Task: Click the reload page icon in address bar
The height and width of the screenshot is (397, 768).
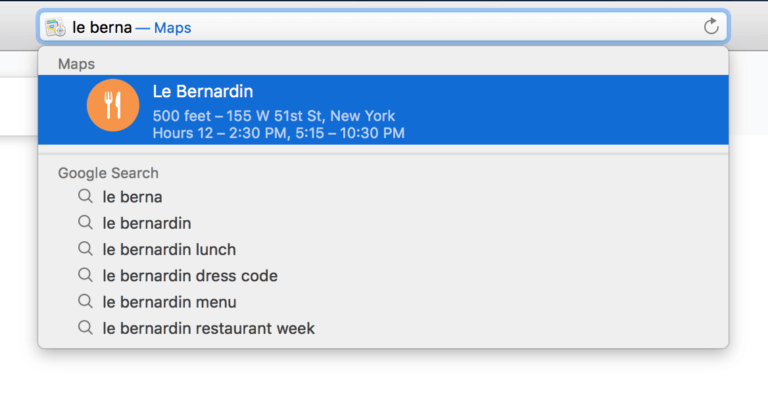Action: click(711, 26)
